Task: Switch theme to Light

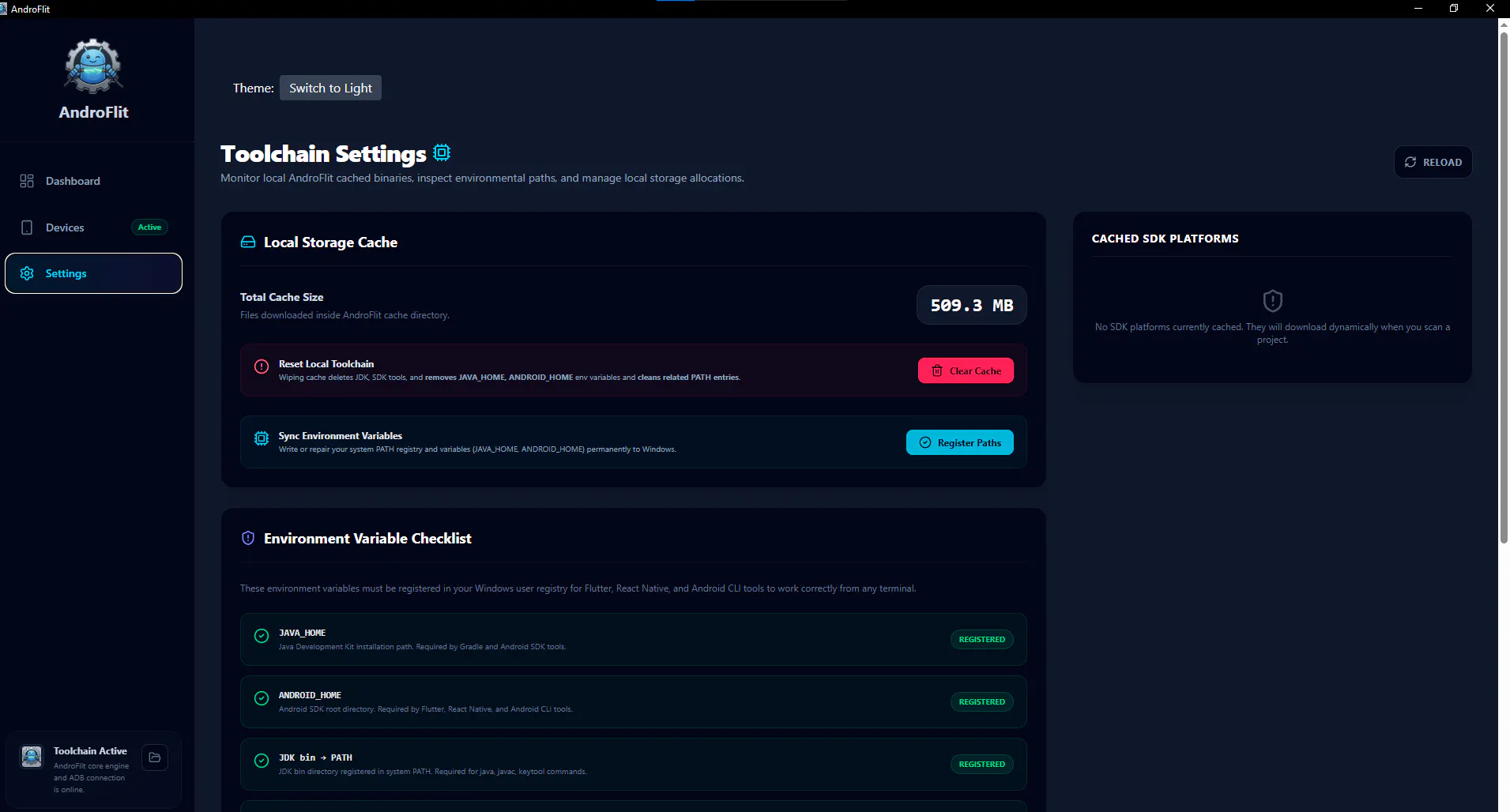Action: click(x=330, y=88)
